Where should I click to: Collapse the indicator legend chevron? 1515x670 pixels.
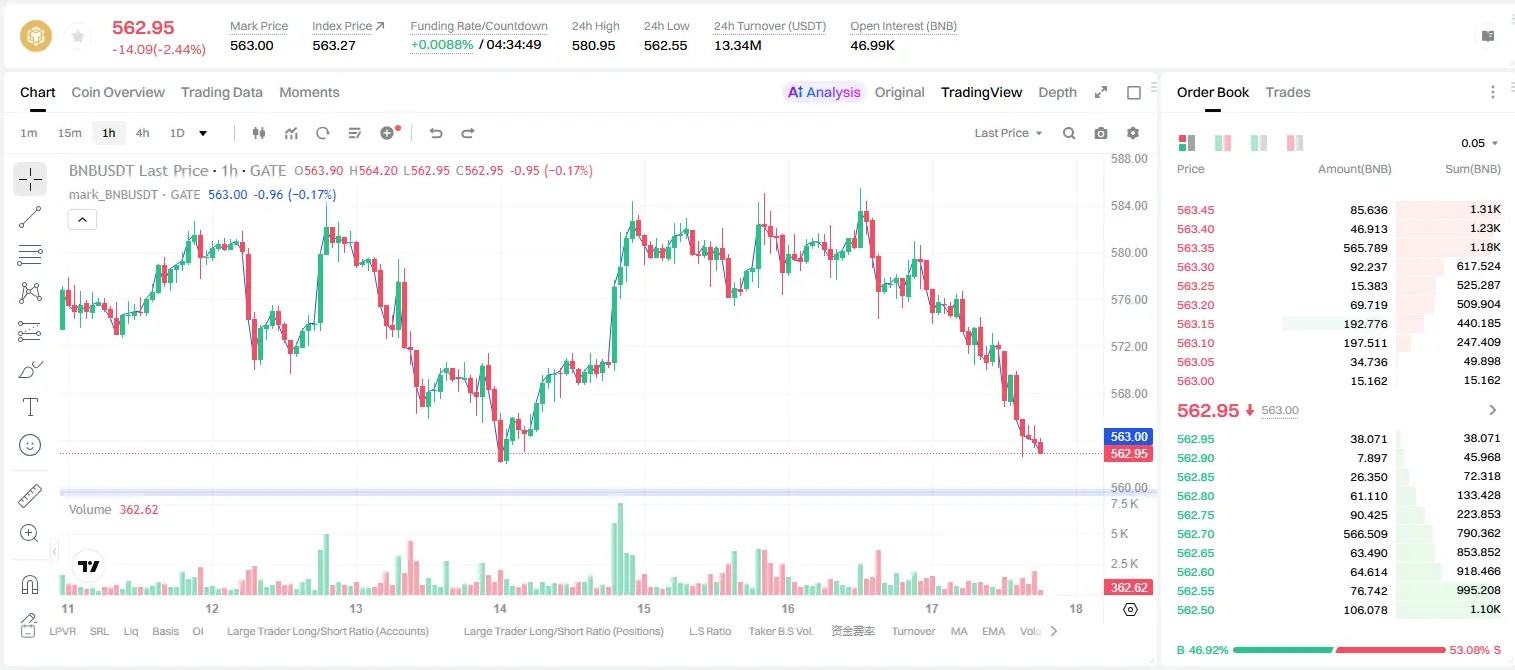pos(82,220)
